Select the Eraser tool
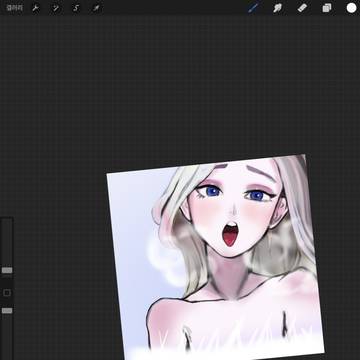Viewport: 360px width, 360px height. click(302, 8)
